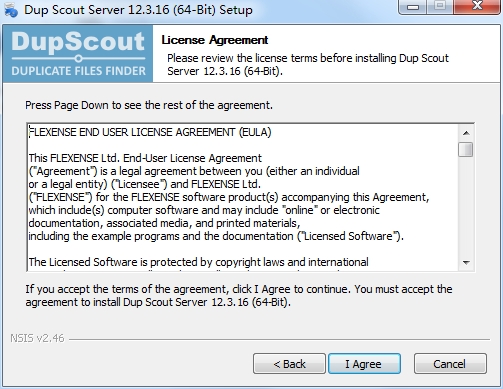Click the license scrollbar up arrow
This screenshot has height=389, width=503.
click(x=466, y=133)
